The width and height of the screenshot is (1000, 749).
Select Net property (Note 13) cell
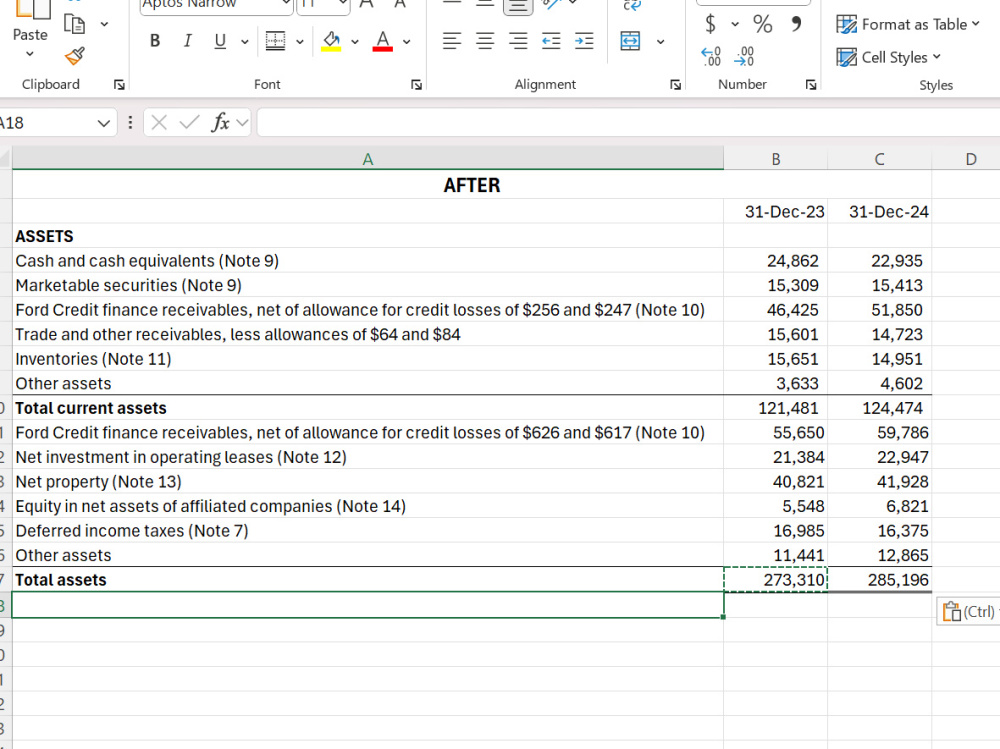[x=367, y=482]
